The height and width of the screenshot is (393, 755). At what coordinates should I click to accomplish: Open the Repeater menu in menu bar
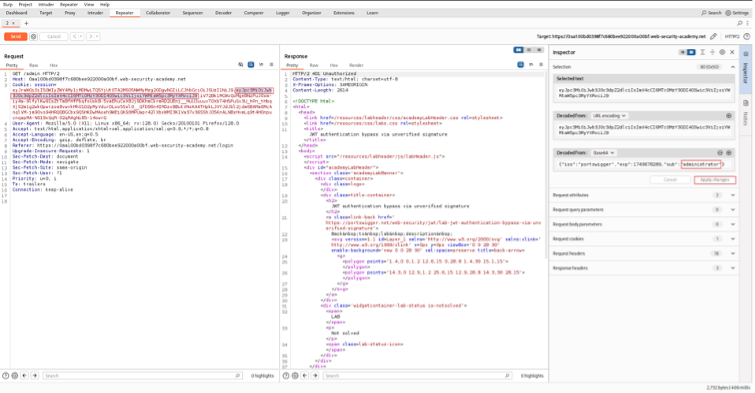click(x=69, y=4)
